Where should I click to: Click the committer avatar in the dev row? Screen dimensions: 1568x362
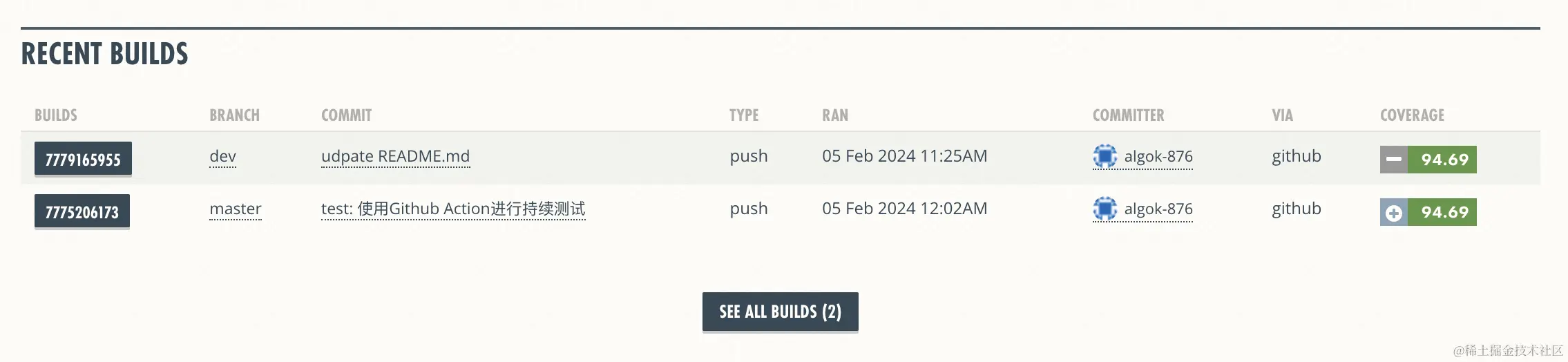(x=1105, y=156)
